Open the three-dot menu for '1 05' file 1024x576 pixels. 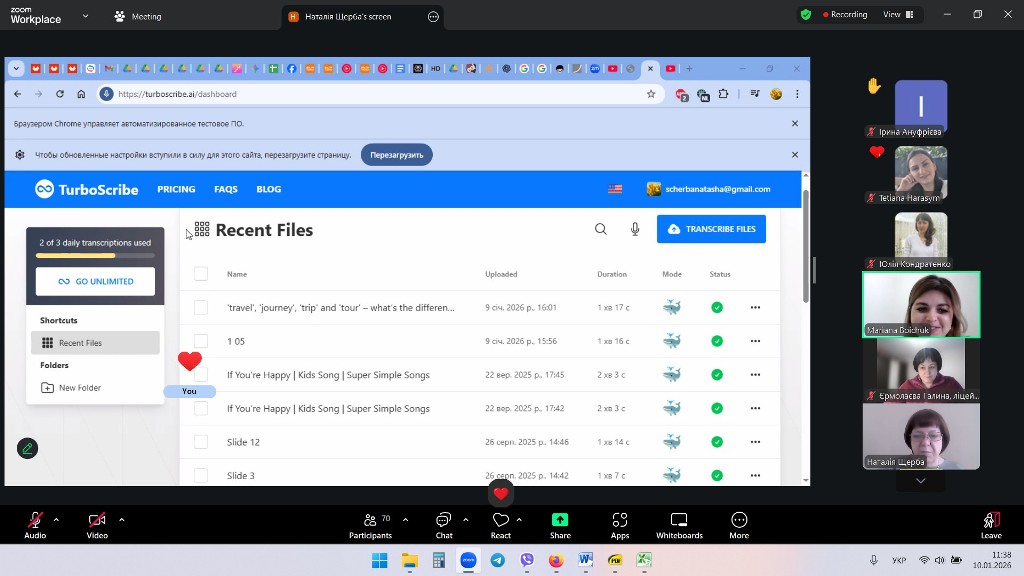(755, 341)
